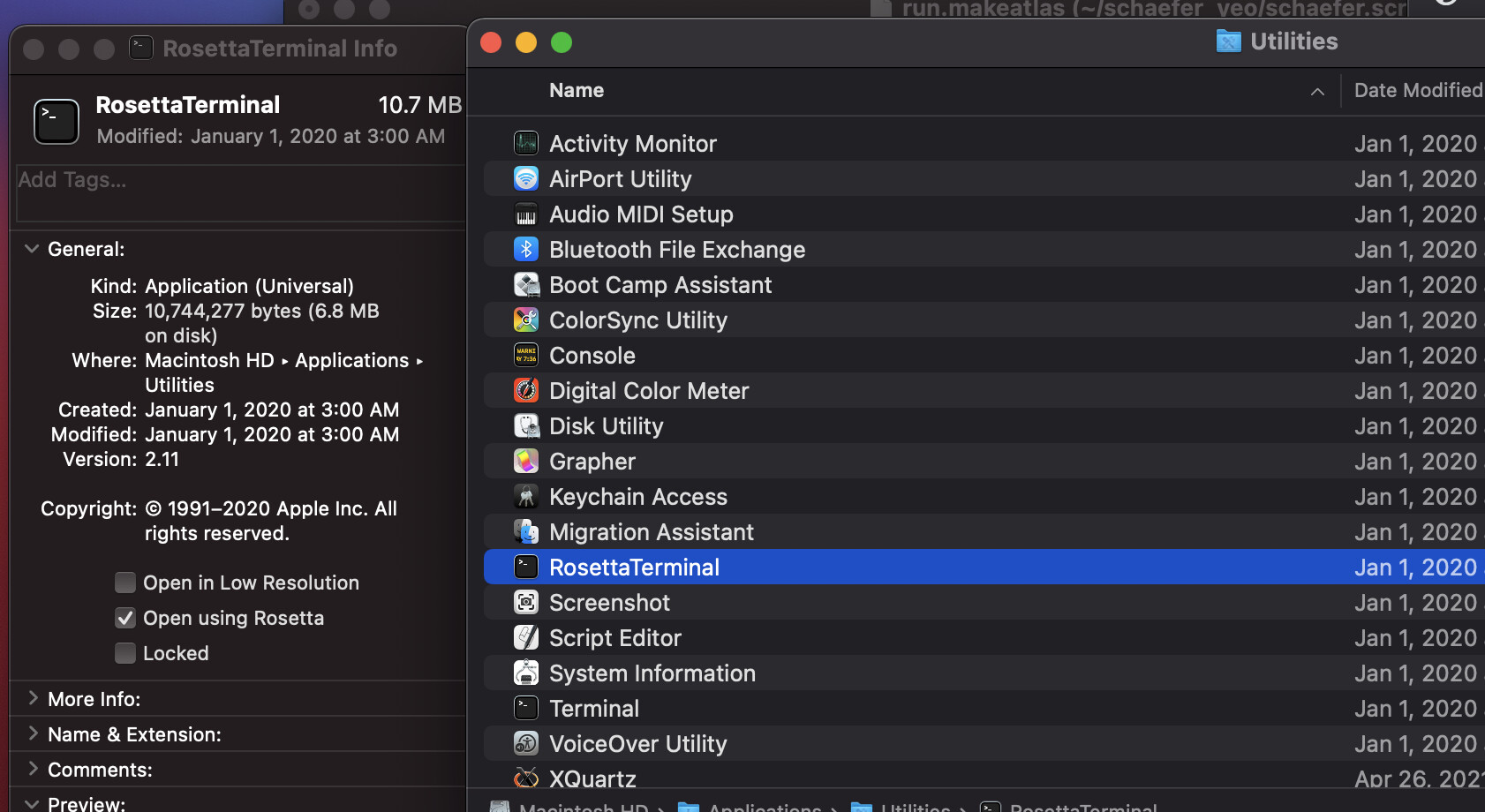Click the large RosettaTerminal icon in Info header
This screenshot has width=1485, height=812.
(x=57, y=121)
